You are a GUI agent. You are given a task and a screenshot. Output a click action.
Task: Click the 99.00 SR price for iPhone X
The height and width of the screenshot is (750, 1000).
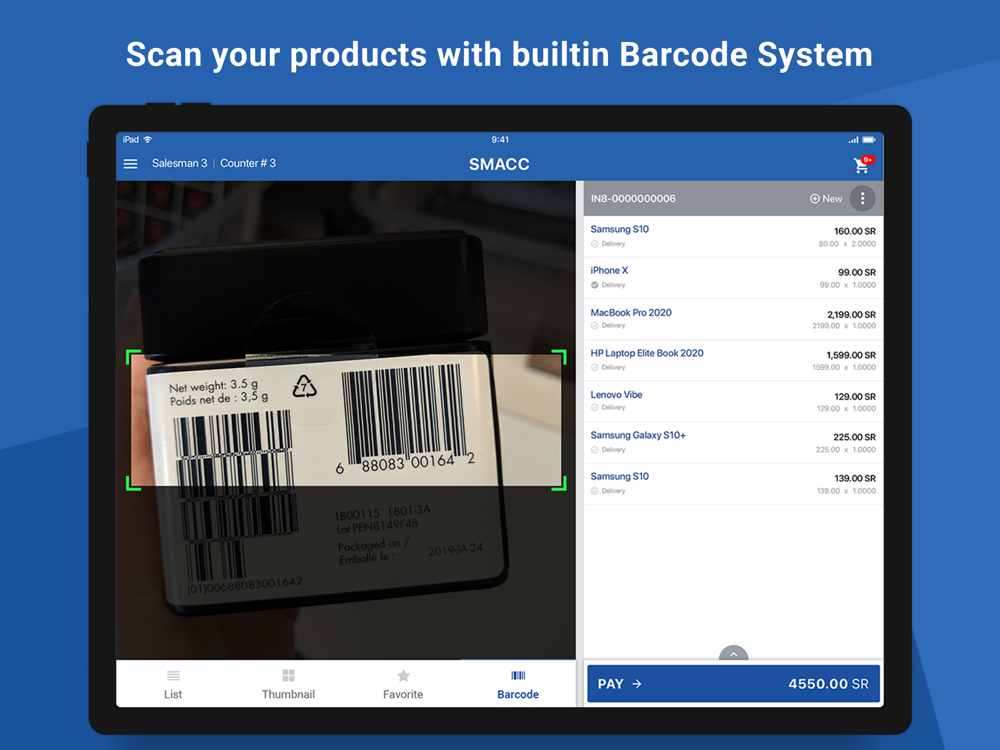tap(857, 272)
